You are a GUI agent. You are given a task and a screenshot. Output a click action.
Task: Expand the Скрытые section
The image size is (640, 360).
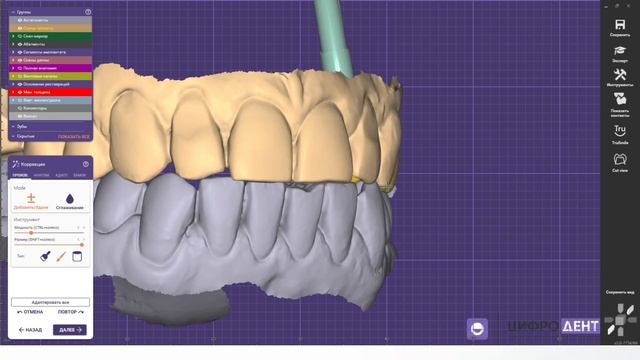pyautogui.click(x=13, y=136)
